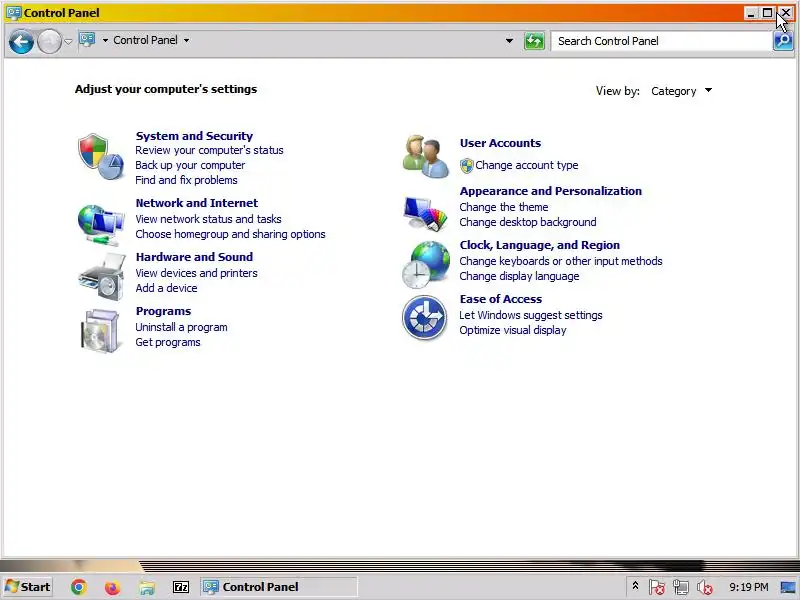Screen dimensions: 800x600
Task: Open the address bar history dropdown
Action: (x=509, y=41)
